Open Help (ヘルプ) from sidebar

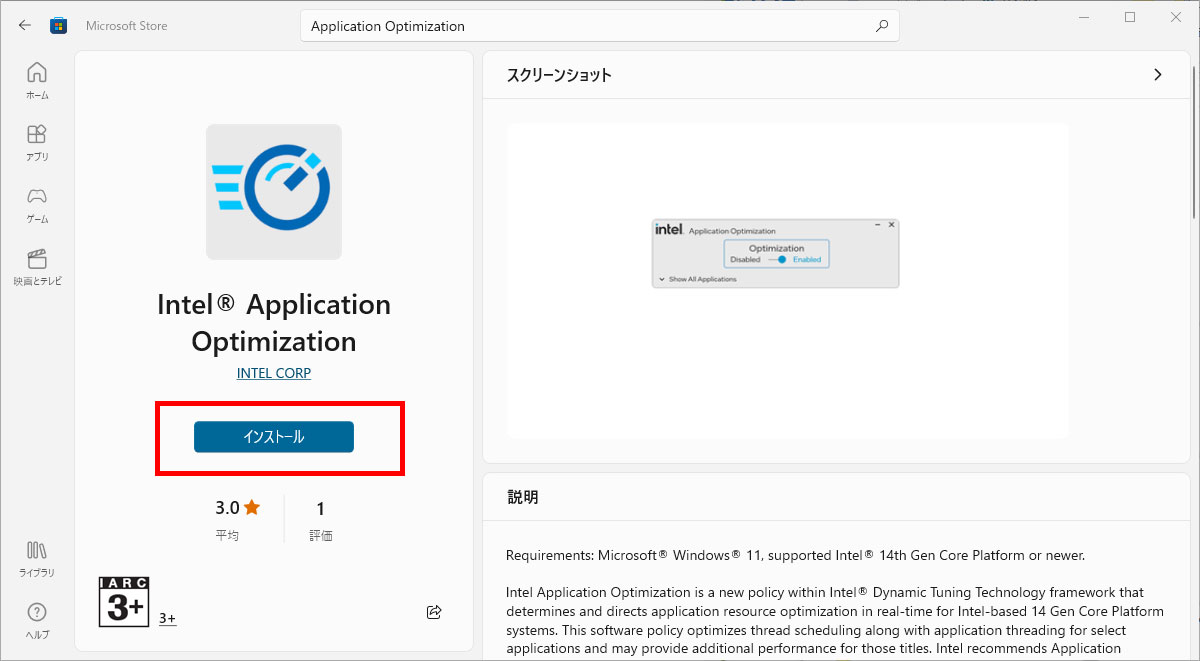37,620
